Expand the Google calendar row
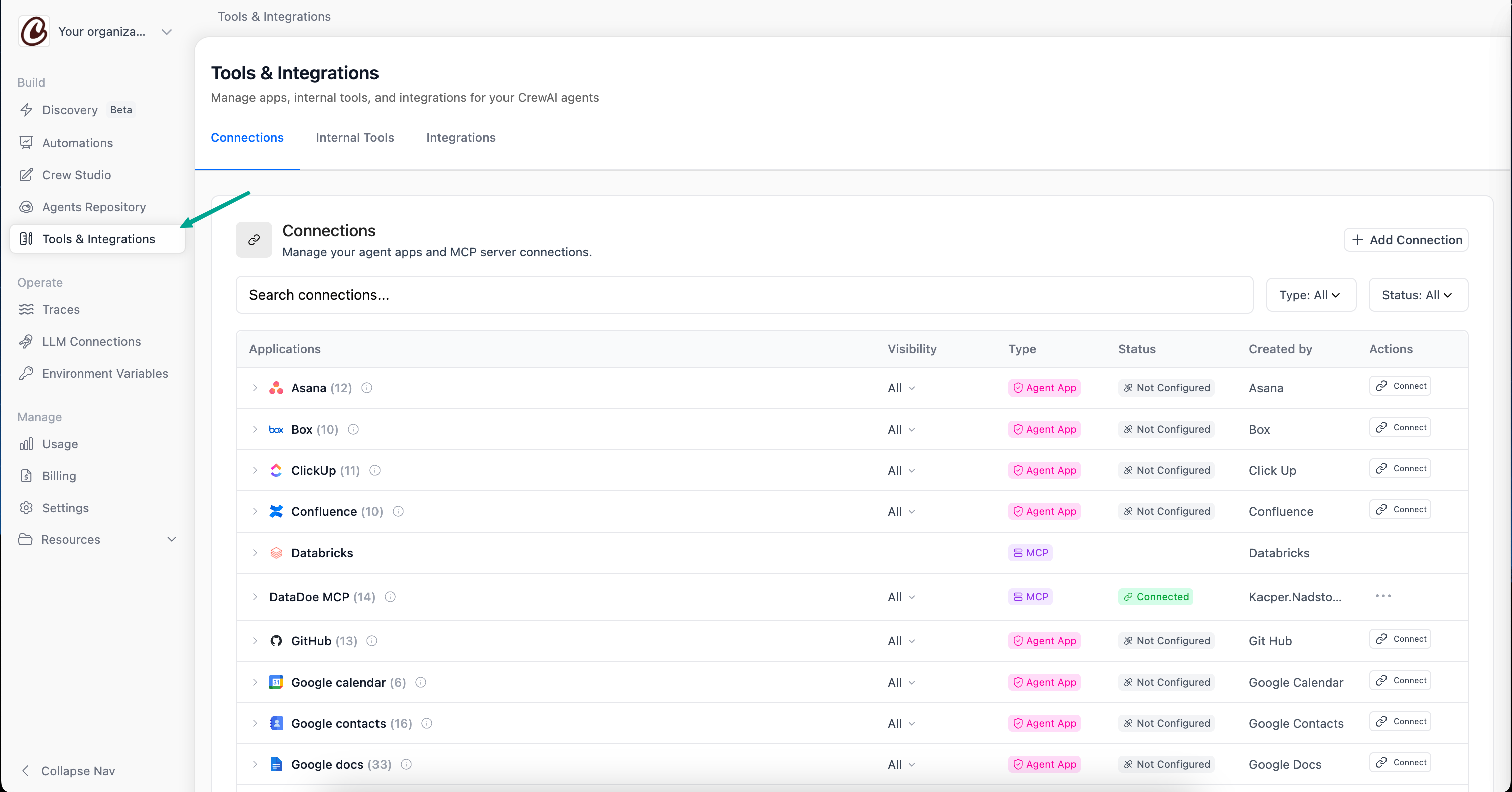 255,682
